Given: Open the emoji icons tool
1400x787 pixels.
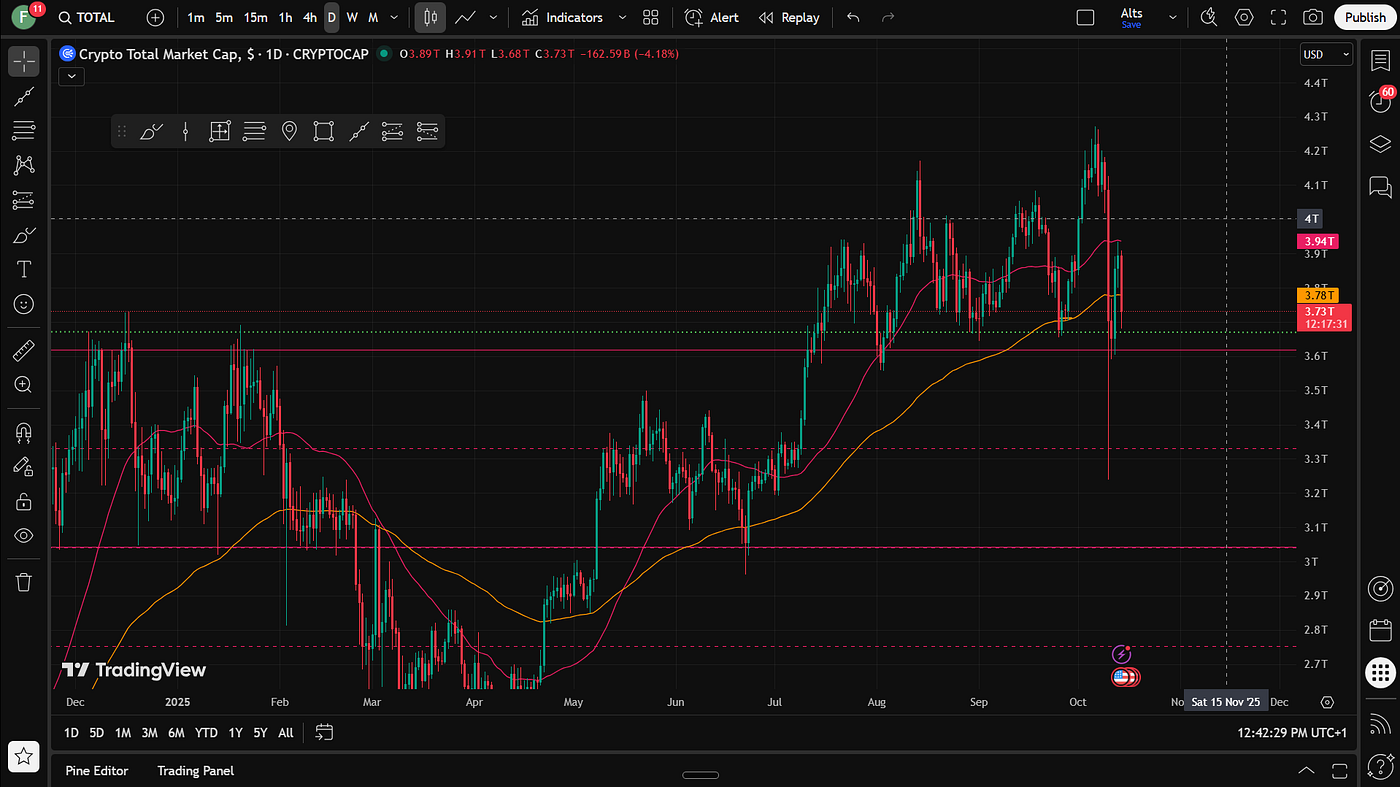Looking at the screenshot, I should [x=24, y=304].
